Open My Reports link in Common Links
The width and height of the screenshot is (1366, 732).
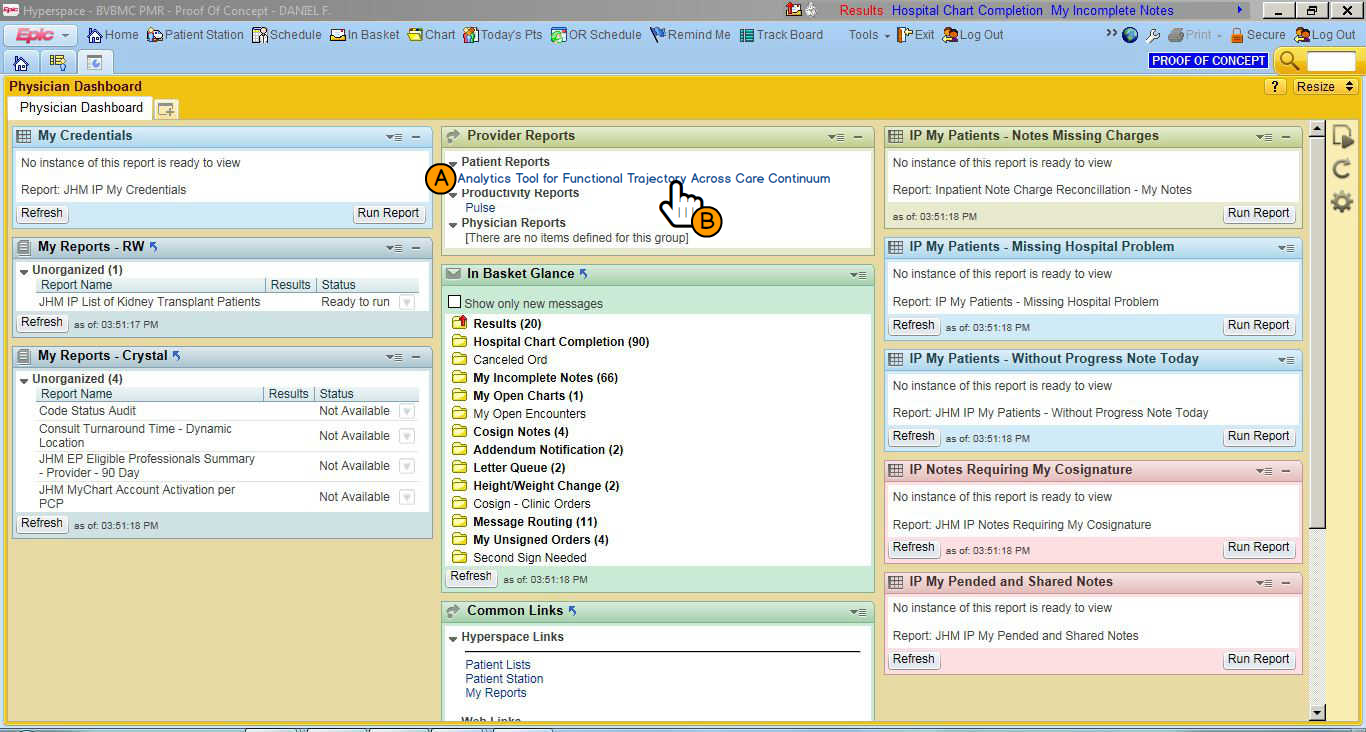tap(495, 693)
